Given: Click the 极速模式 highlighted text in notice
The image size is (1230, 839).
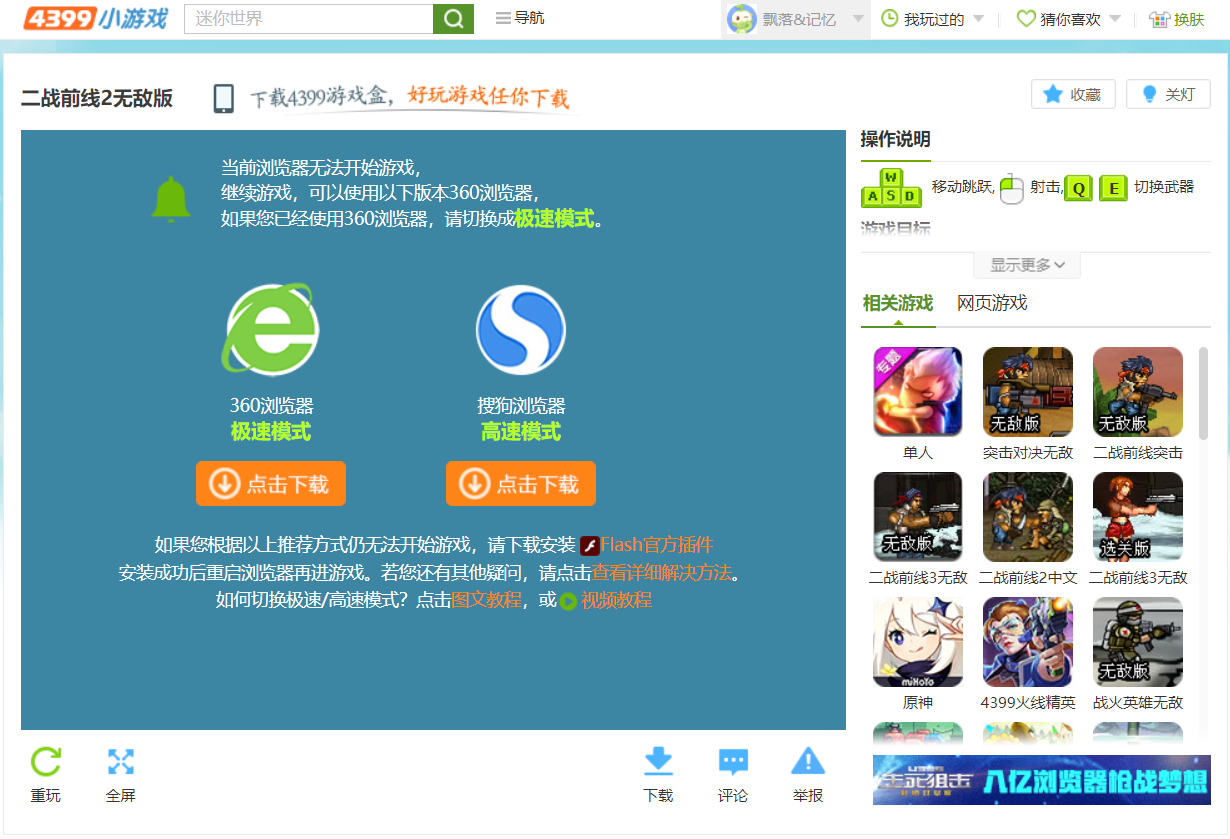Looking at the screenshot, I should (x=554, y=219).
